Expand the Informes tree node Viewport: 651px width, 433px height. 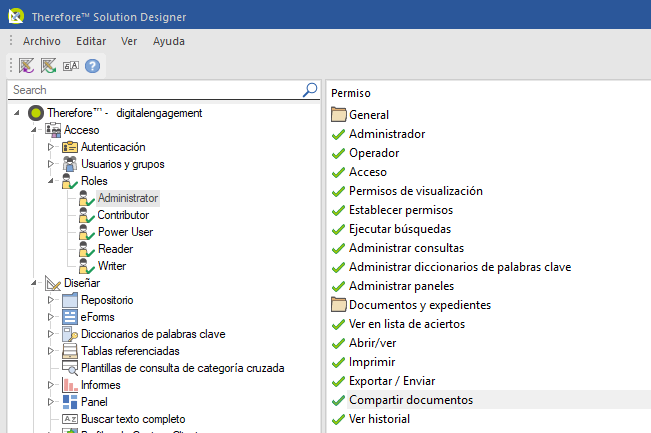pos(51,385)
